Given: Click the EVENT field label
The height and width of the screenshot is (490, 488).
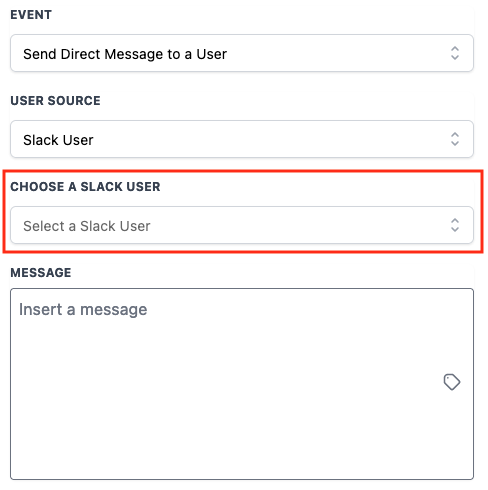Looking at the screenshot, I should coord(31,15).
